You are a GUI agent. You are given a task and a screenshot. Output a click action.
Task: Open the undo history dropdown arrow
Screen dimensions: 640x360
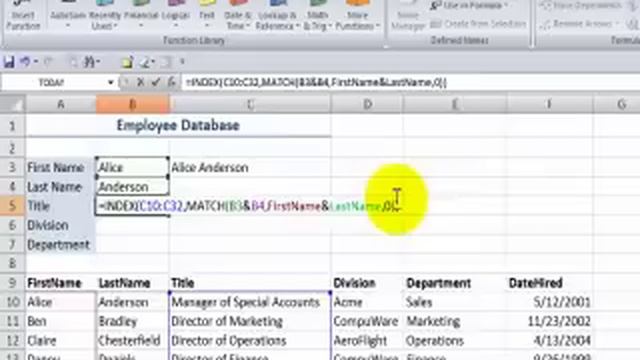[x=36, y=62]
